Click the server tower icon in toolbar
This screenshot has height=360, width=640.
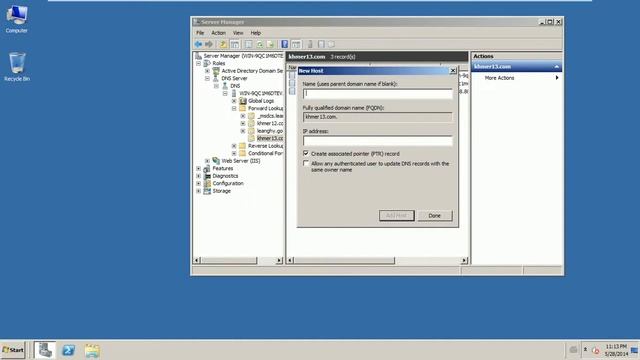[310, 44]
